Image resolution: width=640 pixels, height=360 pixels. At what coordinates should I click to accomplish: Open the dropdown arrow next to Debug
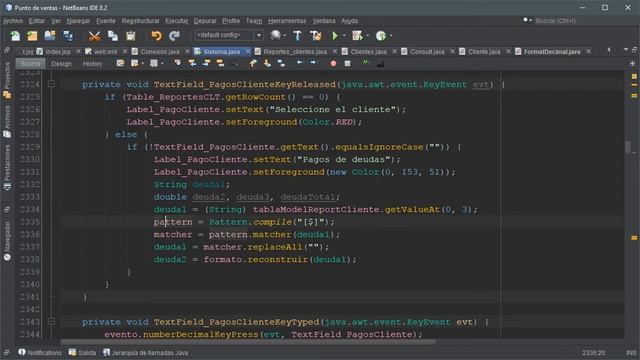coord(368,36)
